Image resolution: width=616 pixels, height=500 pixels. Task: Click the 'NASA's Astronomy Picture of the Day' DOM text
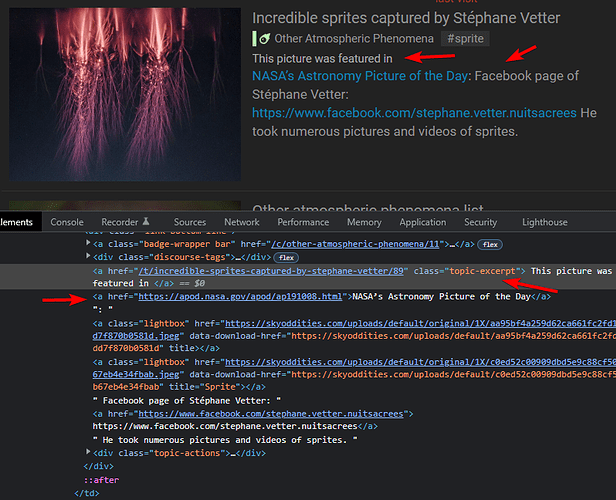pyautogui.click(x=441, y=297)
